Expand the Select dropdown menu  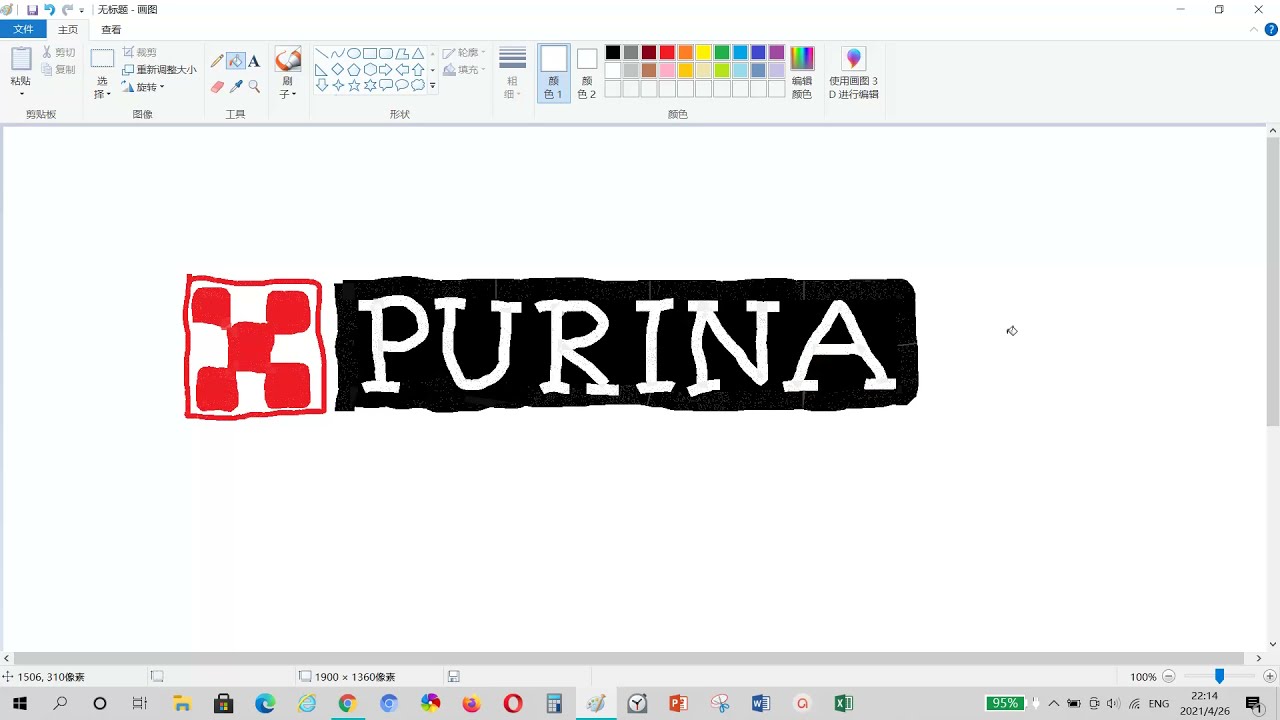tap(102, 88)
